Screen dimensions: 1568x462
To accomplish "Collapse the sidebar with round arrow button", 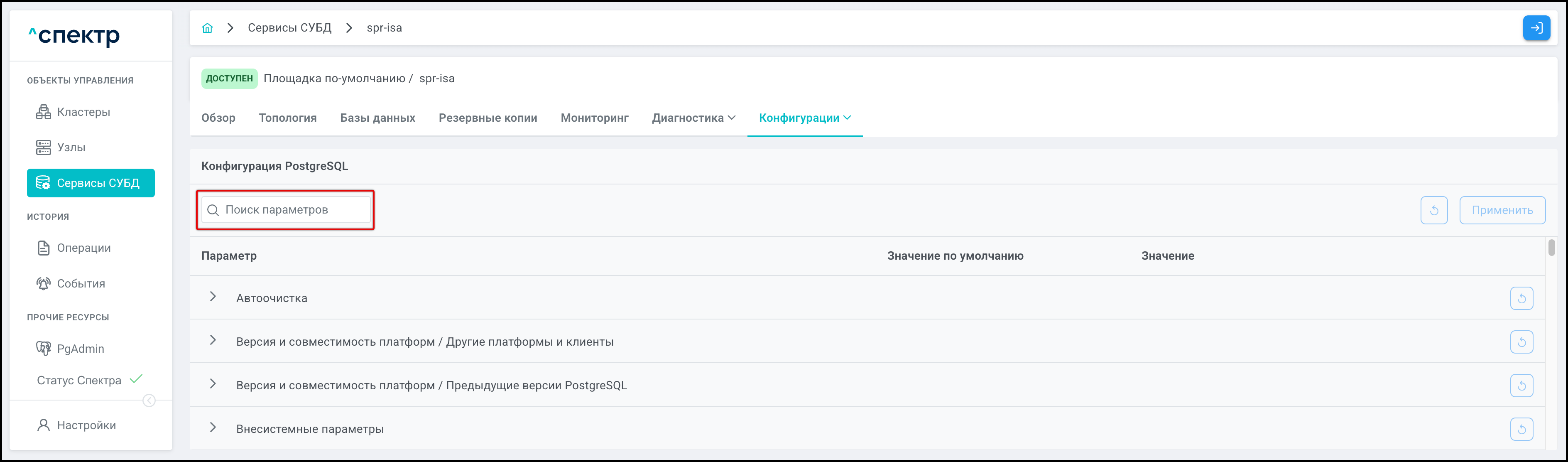I will (x=149, y=401).
